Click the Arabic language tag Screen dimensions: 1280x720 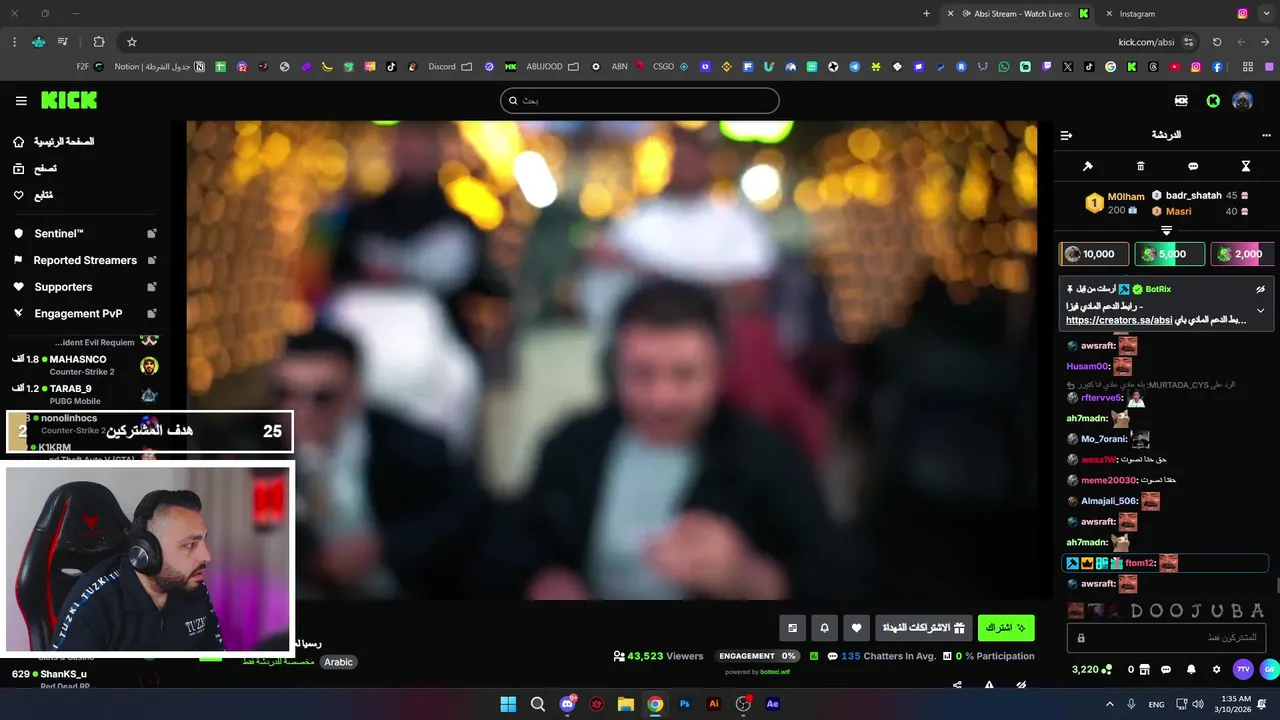coord(339,662)
